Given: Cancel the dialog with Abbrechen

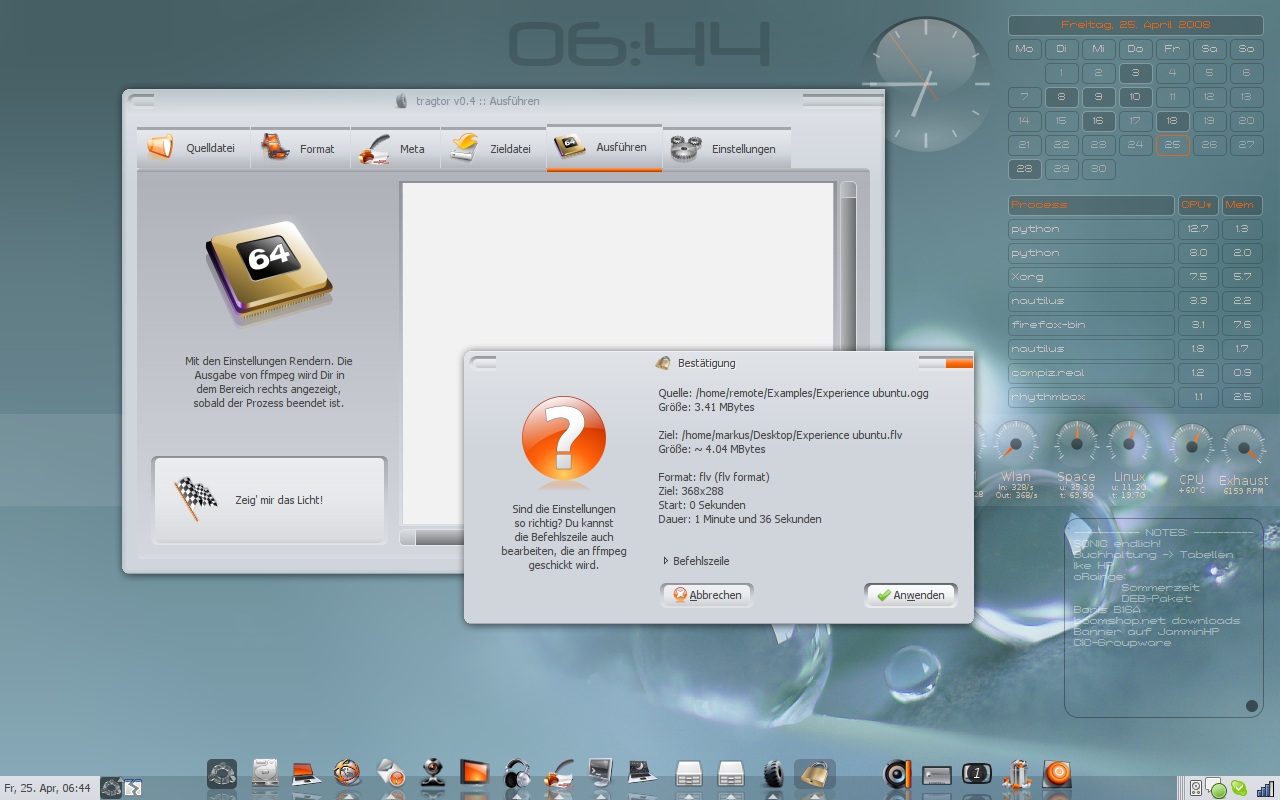Looking at the screenshot, I should click(x=707, y=595).
